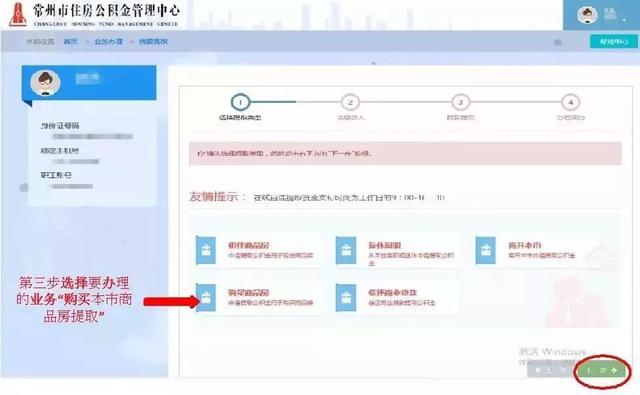Expand the user account dropdown arrow in header

[624, 20]
